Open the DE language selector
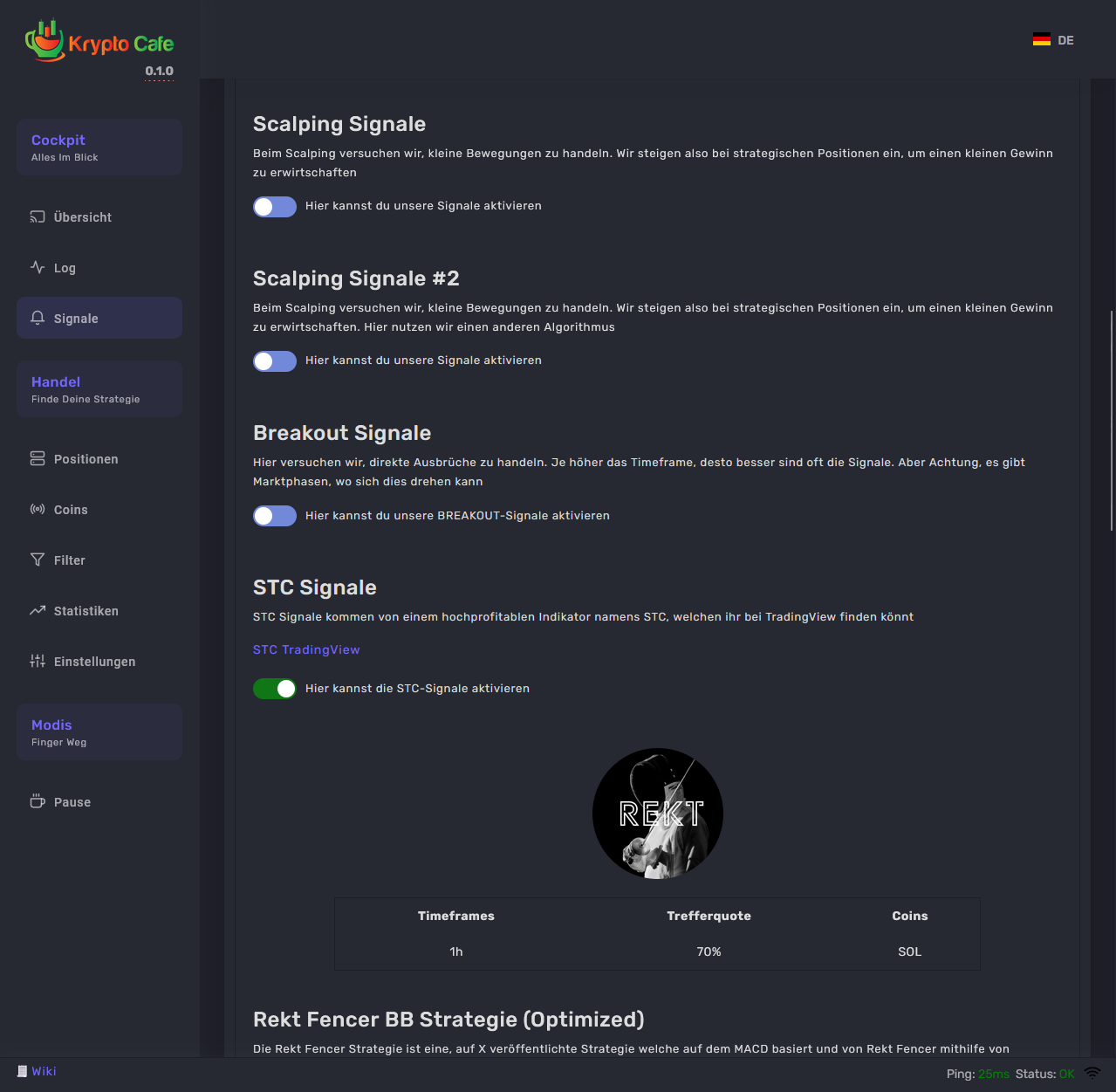 click(x=1053, y=40)
